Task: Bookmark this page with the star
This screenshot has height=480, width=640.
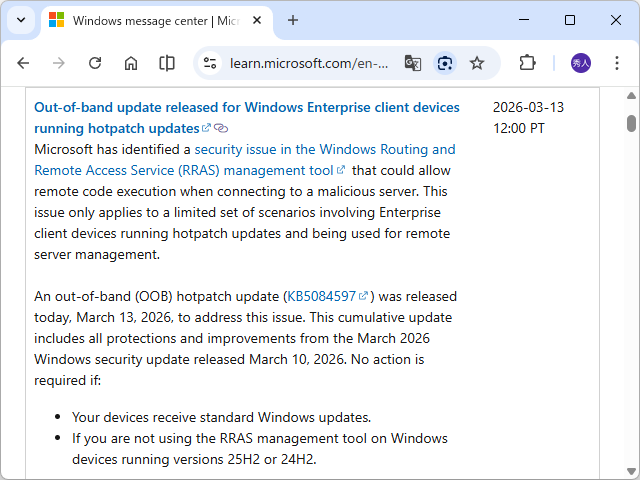Action: point(477,63)
